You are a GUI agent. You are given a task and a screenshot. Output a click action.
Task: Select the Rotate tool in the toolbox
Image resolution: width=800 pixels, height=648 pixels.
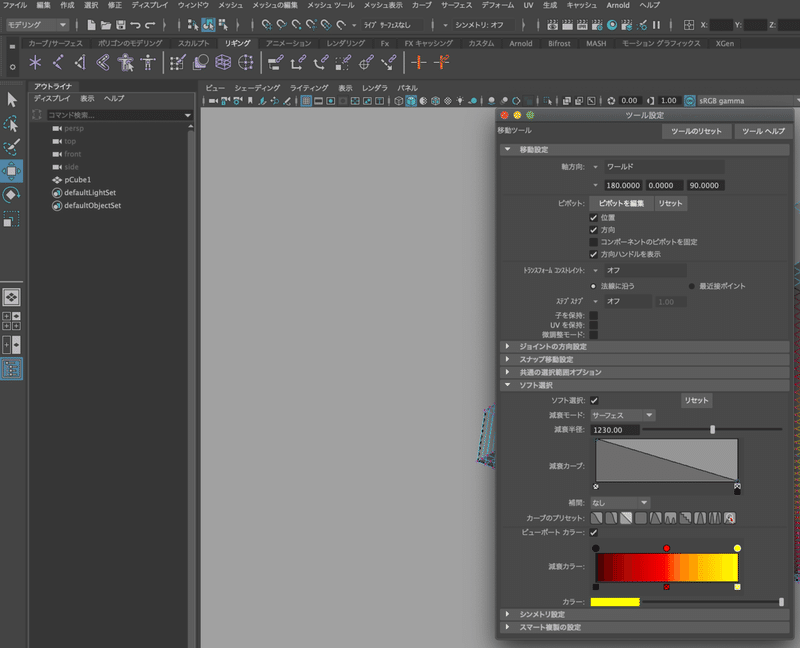pos(11,195)
